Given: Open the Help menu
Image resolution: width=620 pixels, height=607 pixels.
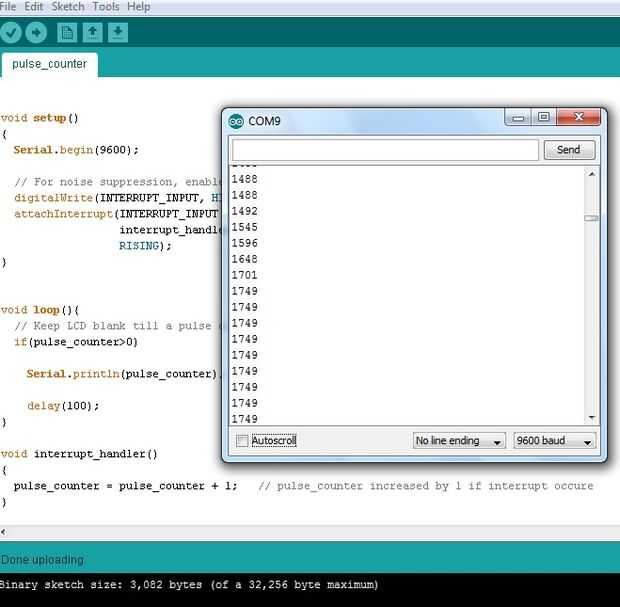Looking at the screenshot, I should point(139,7).
